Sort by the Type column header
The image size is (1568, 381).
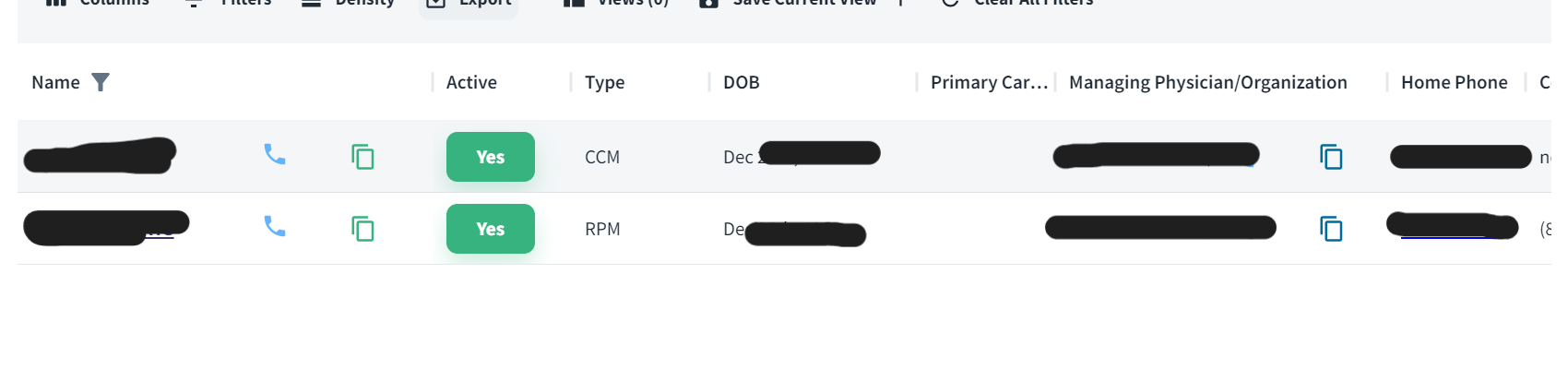(604, 82)
